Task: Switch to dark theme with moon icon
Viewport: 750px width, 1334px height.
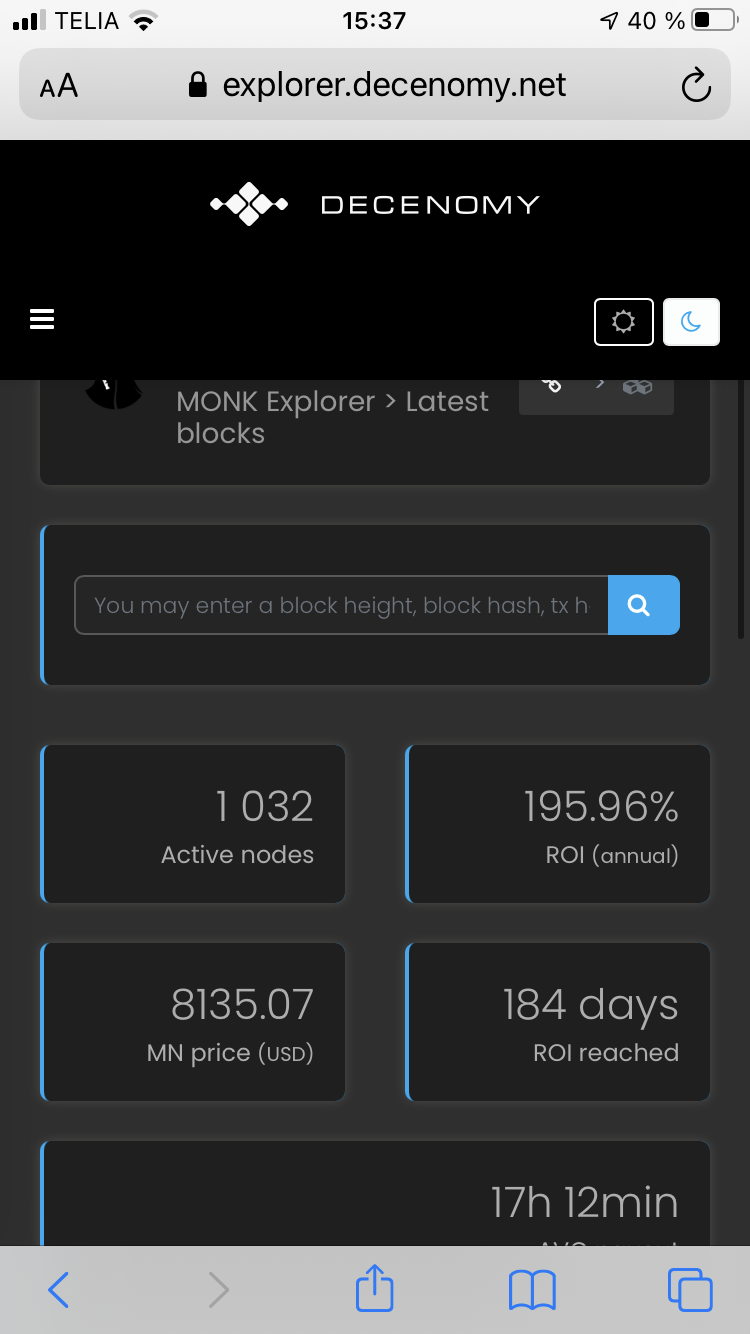Action: (691, 322)
